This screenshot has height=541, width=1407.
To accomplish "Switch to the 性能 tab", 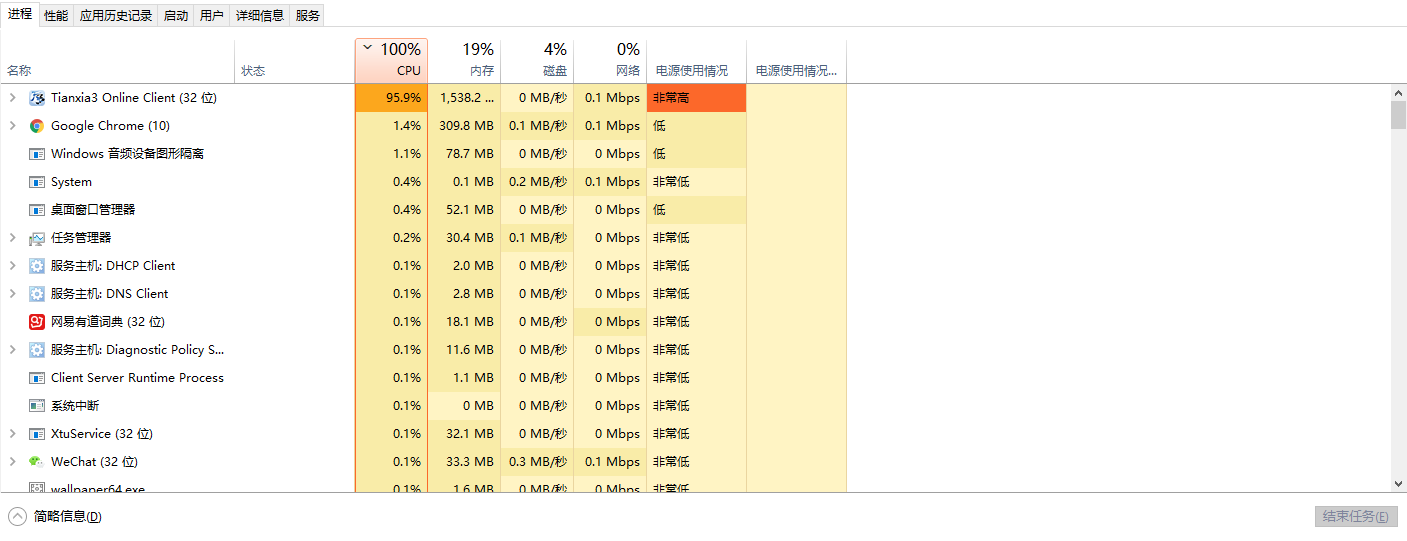I will pyautogui.click(x=56, y=15).
